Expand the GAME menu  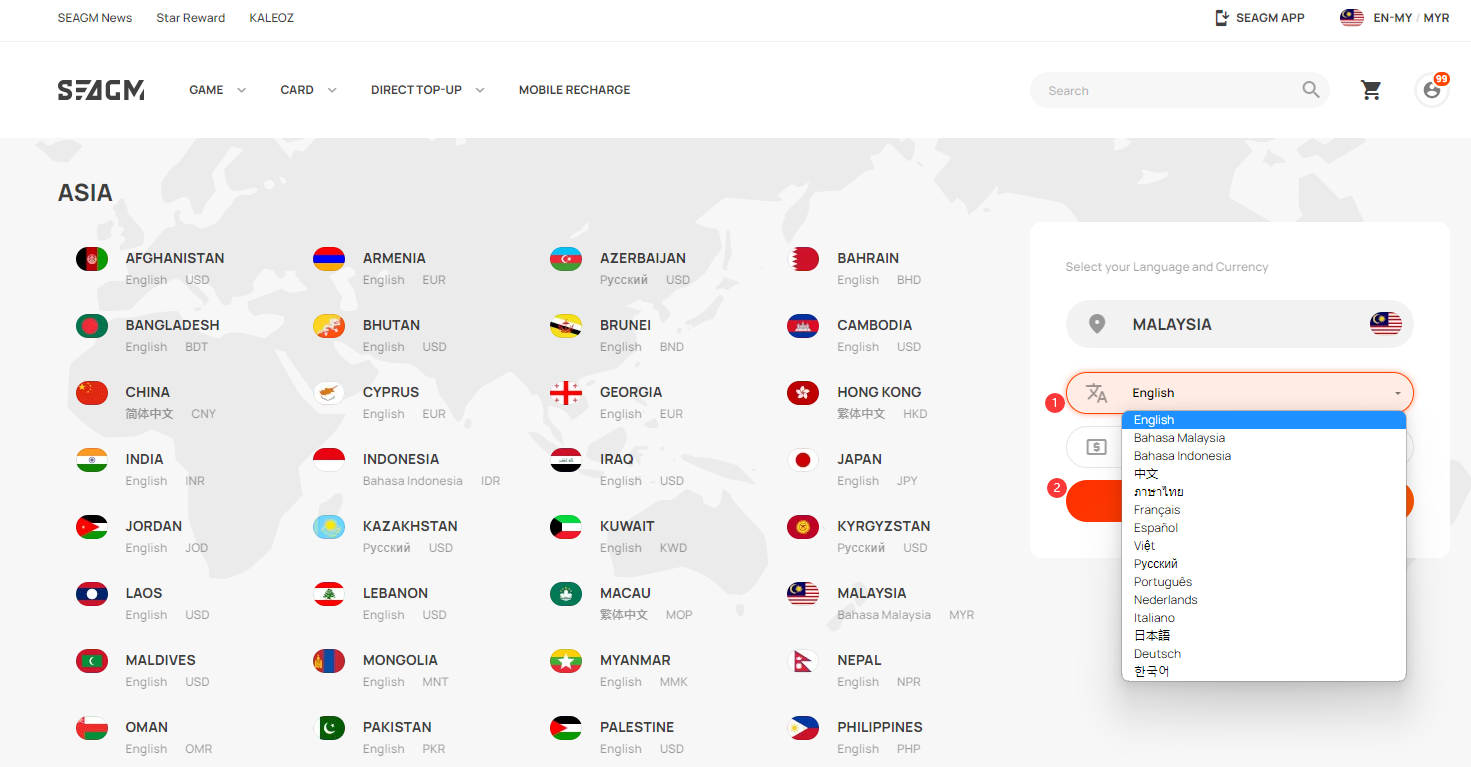(217, 90)
